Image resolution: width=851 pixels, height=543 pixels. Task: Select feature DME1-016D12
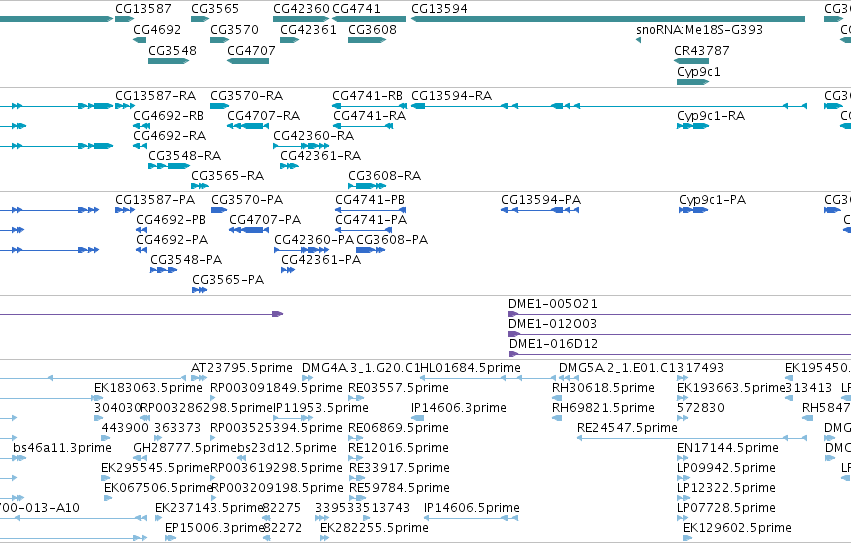pyautogui.click(x=680, y=355)
